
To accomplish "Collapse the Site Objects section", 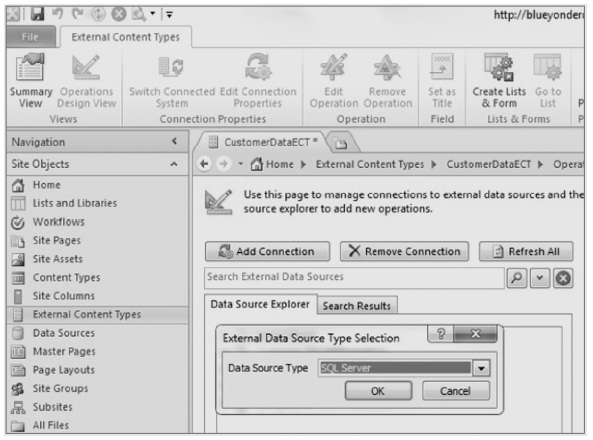I will click(x=174, y=164).
